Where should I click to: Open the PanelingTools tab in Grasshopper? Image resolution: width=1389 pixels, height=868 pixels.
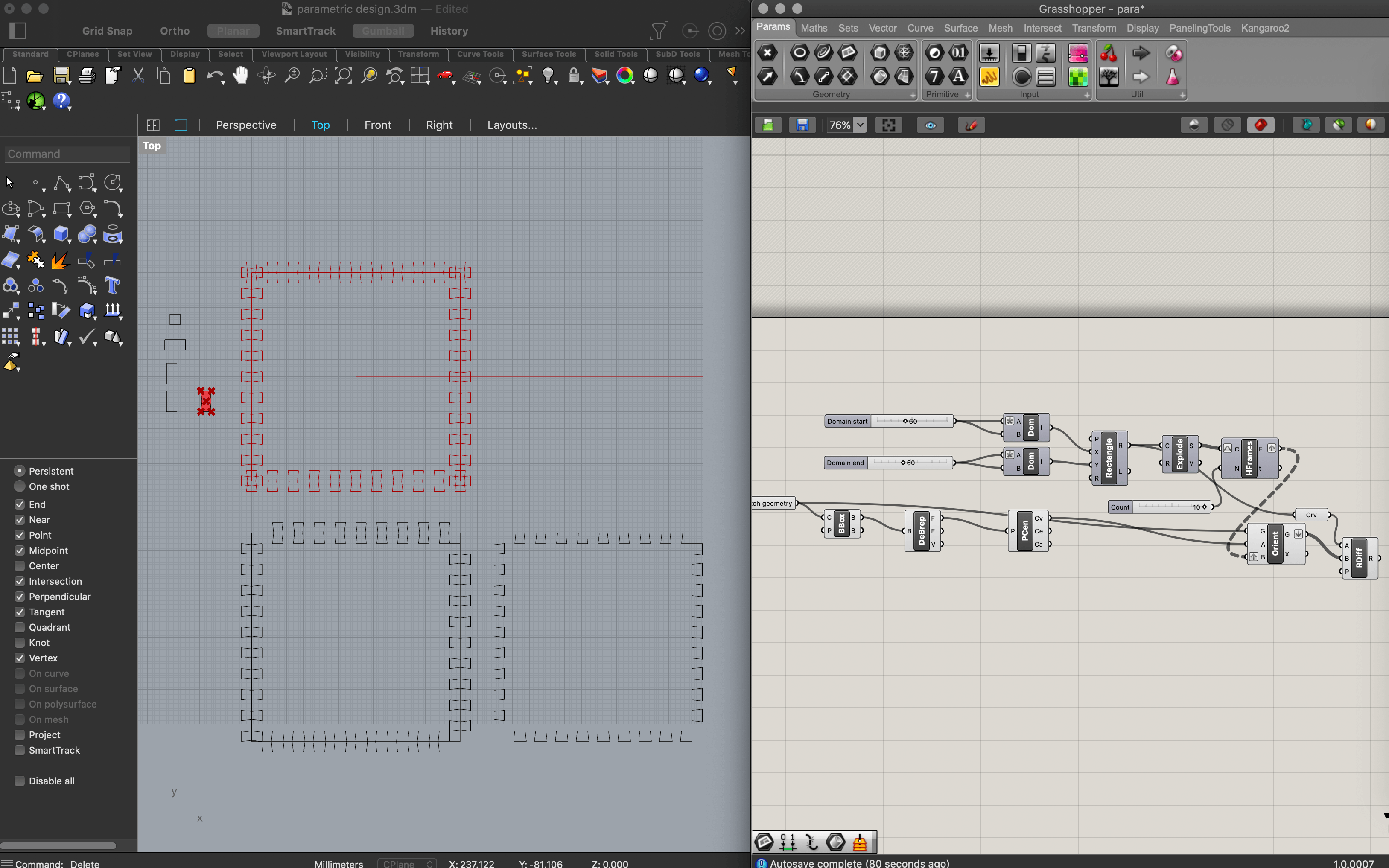click(x=1199, y=28)
